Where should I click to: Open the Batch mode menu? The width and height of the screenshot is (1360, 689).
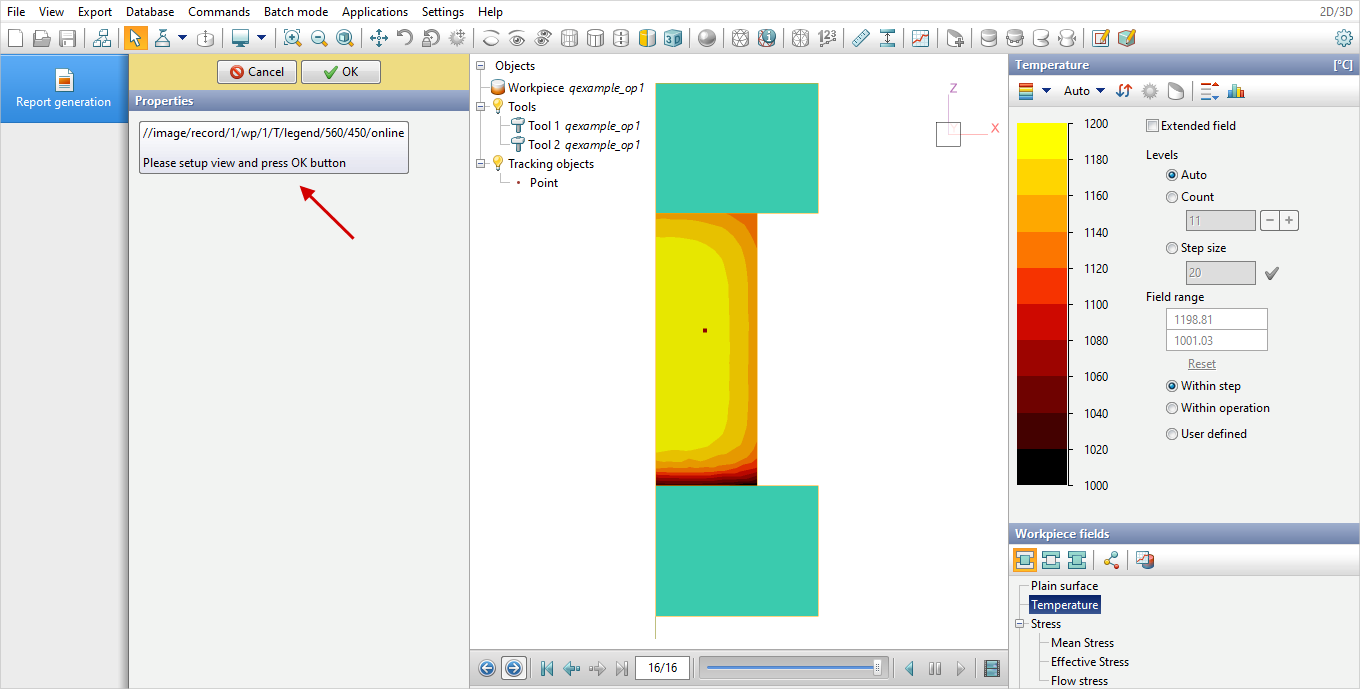pyautogui.click(x=295, y=12)
